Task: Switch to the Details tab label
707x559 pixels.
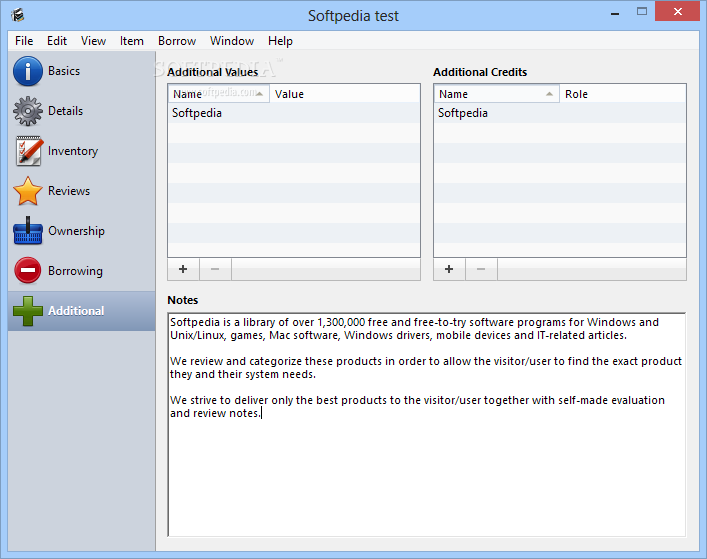Action: click(x=65, y=111)
